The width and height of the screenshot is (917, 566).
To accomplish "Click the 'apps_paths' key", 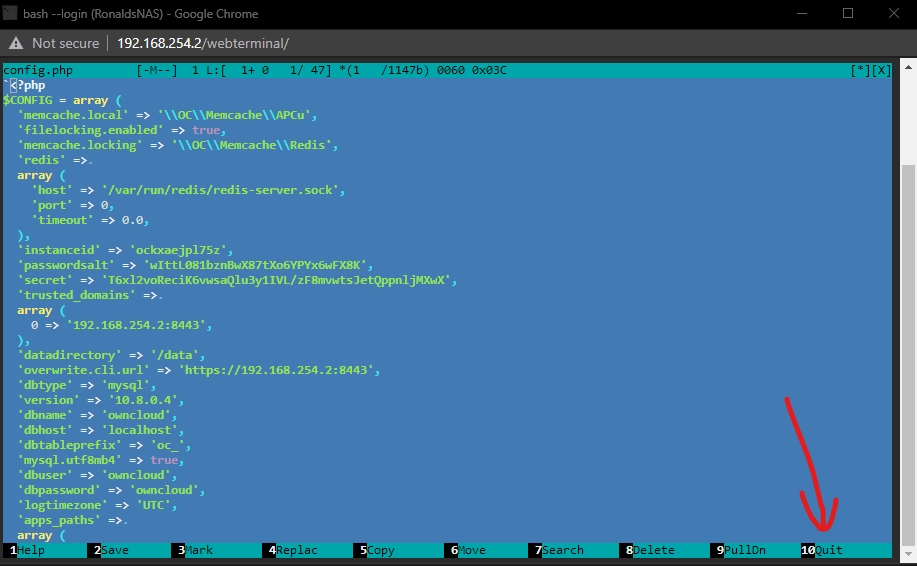I will 59,520.
